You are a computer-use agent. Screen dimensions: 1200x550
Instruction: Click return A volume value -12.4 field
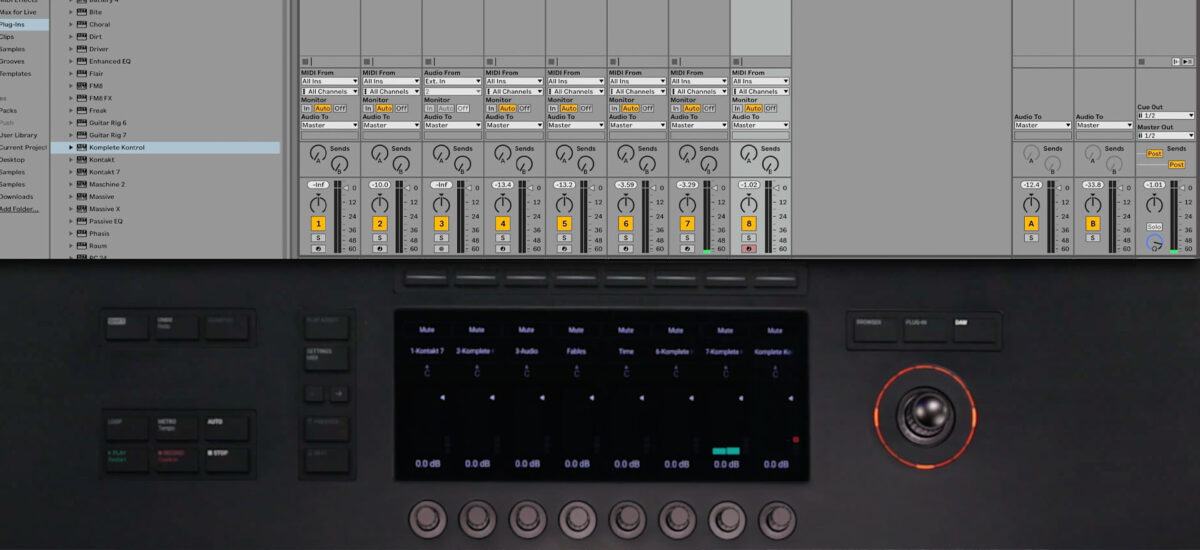[x=1031, y=185]
